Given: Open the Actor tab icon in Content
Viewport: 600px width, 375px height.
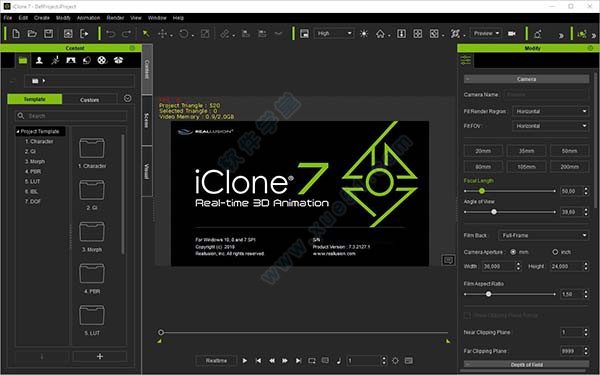Looking at the screenshot, I should pos(39,60).
